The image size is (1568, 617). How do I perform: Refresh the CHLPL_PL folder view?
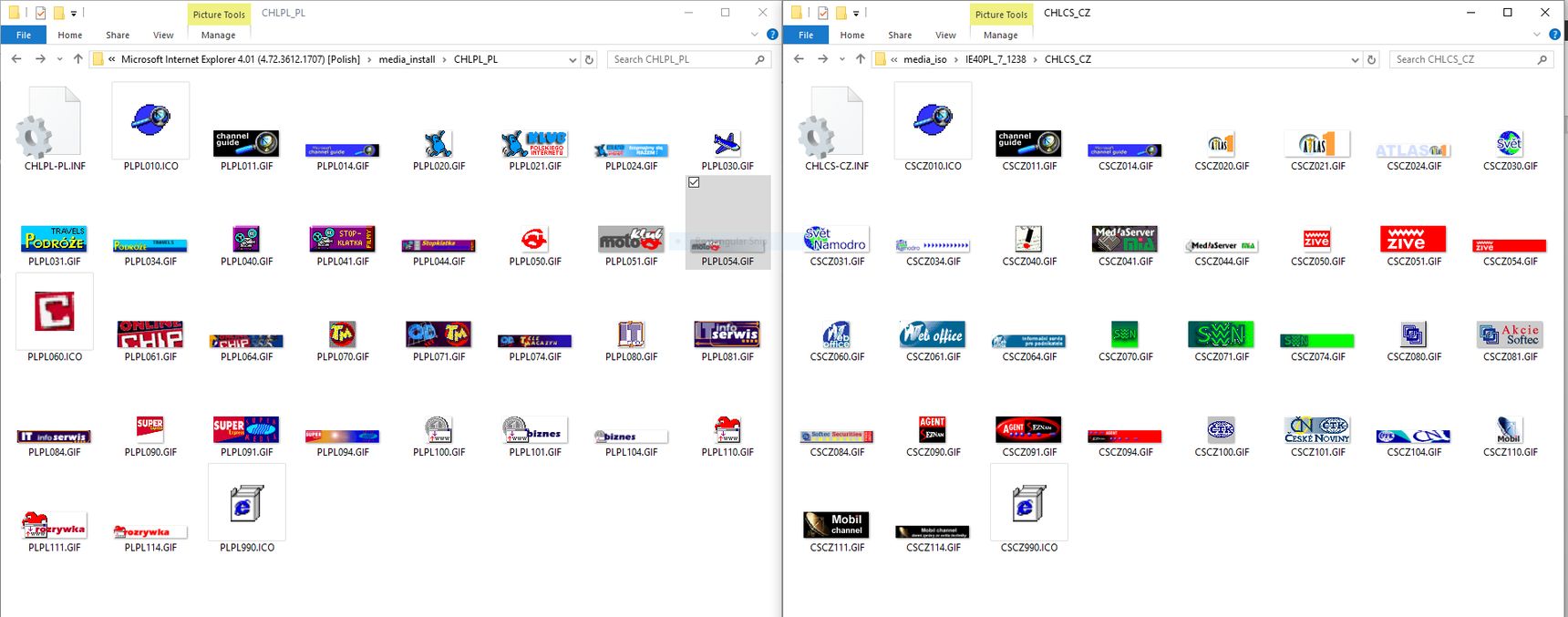pos(590,59)
